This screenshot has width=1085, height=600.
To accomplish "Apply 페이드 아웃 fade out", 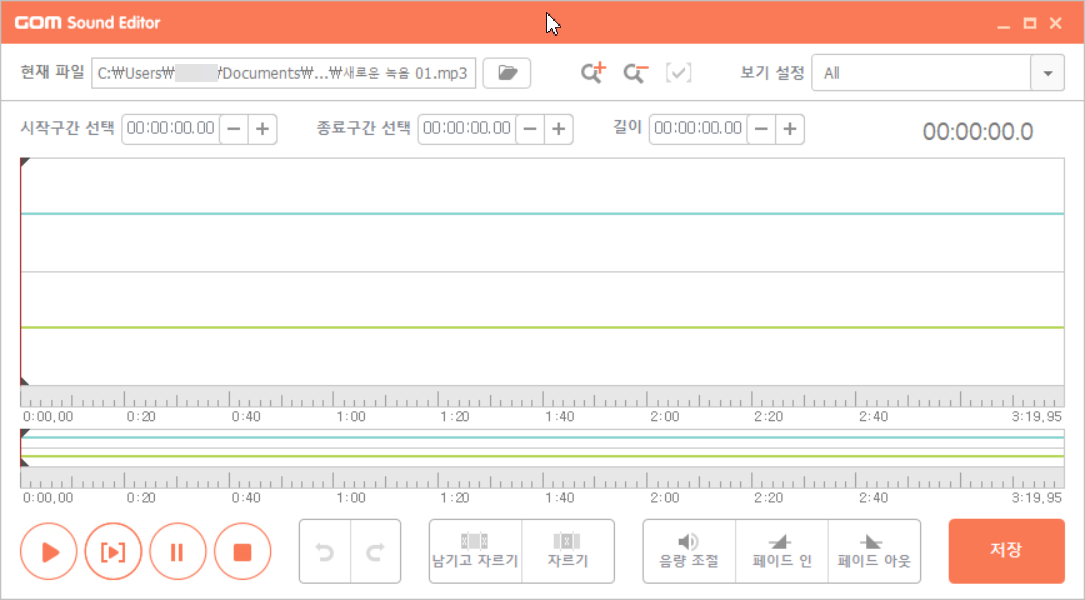I will click(x=874, y=552).
